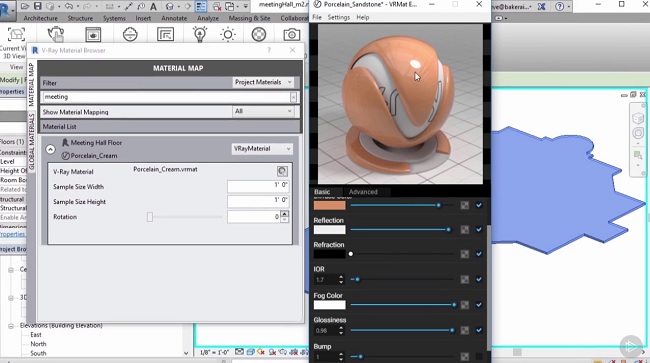Click the sun settings icon in ribbon
This screenshot has height=363, width=650.
(x=228, y=34)
